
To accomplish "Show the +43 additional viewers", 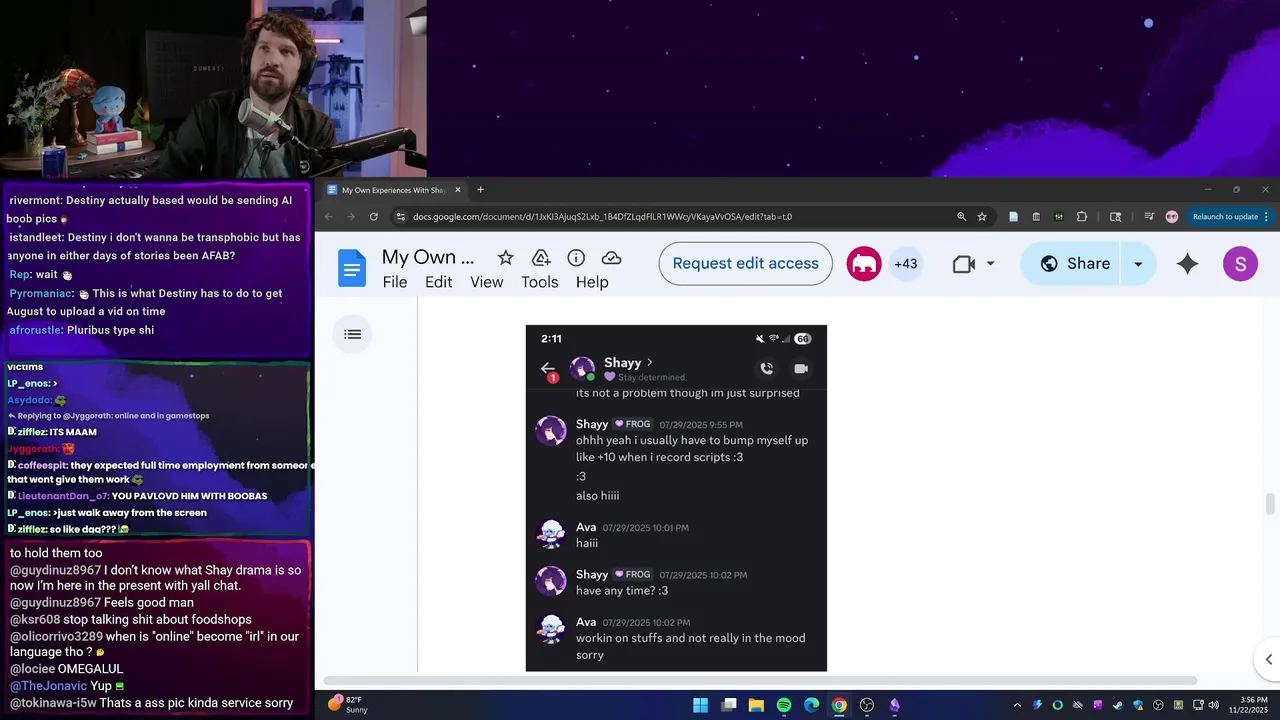I will 906,264.
